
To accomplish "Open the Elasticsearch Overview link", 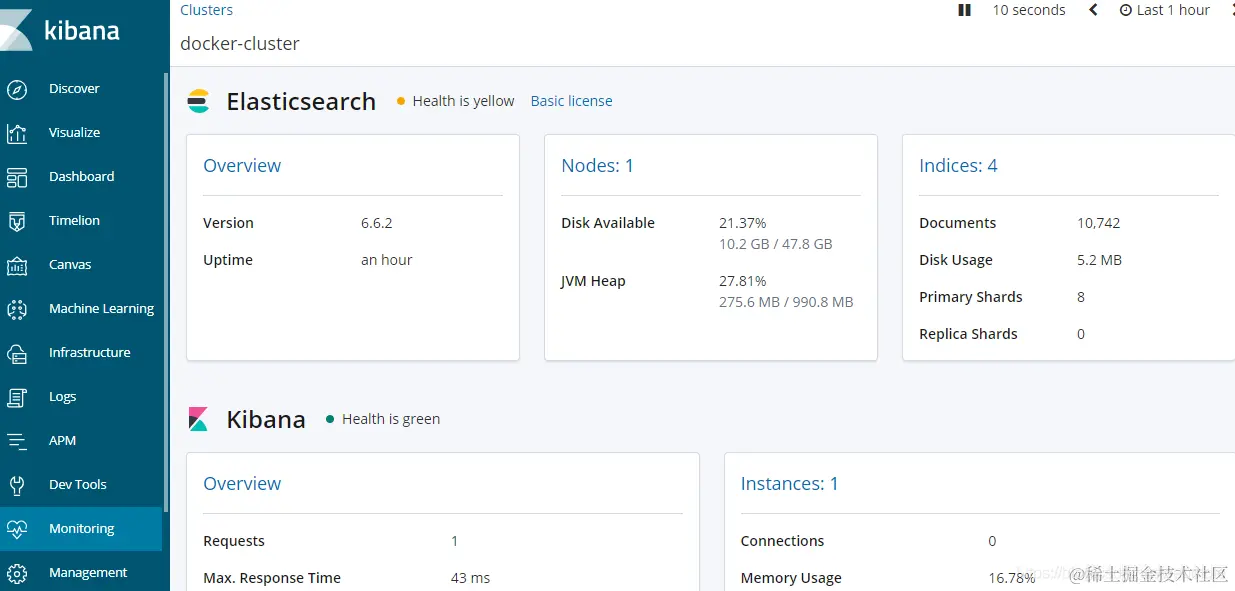I will (x=242, y=166).
